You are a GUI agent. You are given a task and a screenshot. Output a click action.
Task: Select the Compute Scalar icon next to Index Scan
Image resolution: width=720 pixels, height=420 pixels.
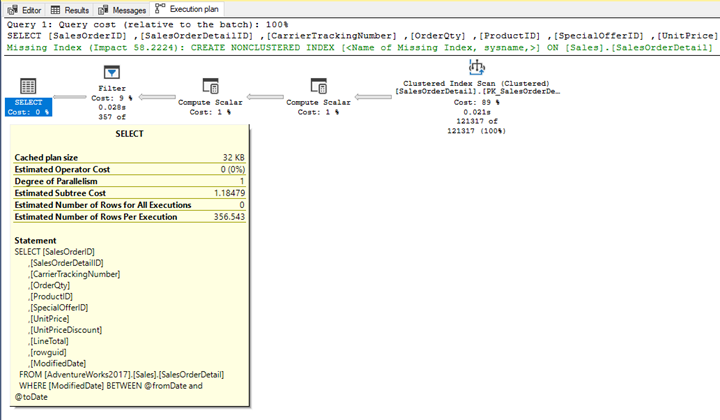tap(319, 86)
